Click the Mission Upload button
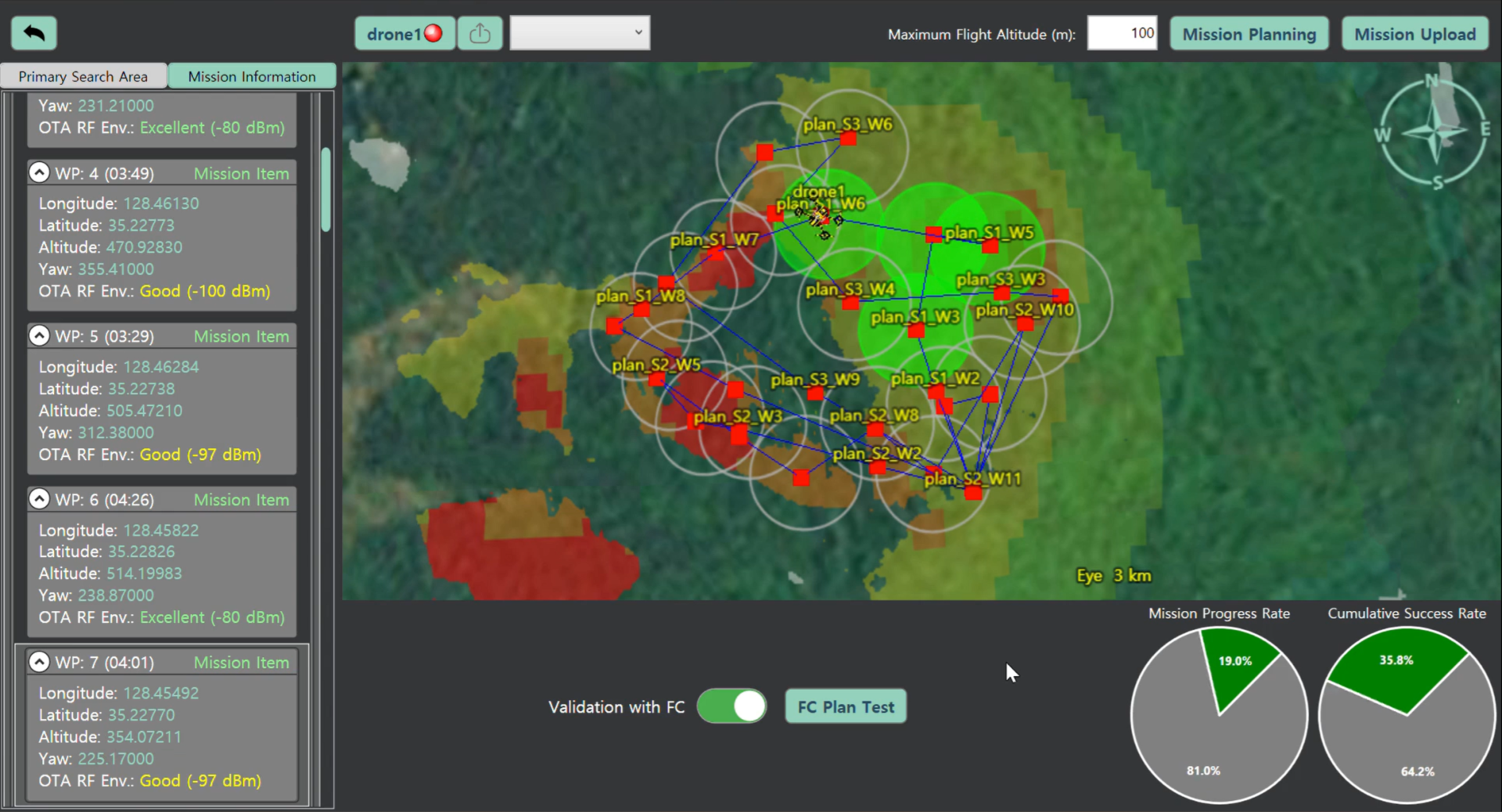 click(1415, 34)
